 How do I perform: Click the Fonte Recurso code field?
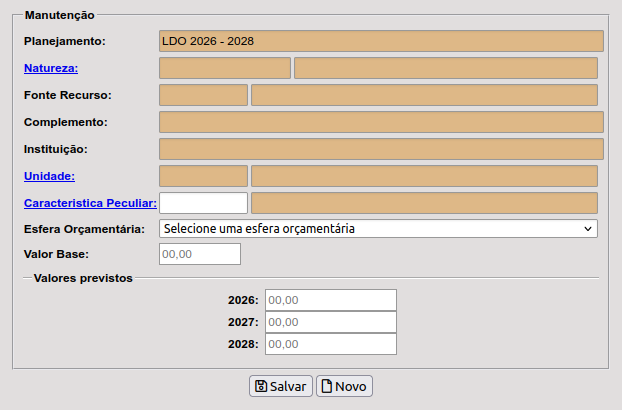[x=203, y=95]
